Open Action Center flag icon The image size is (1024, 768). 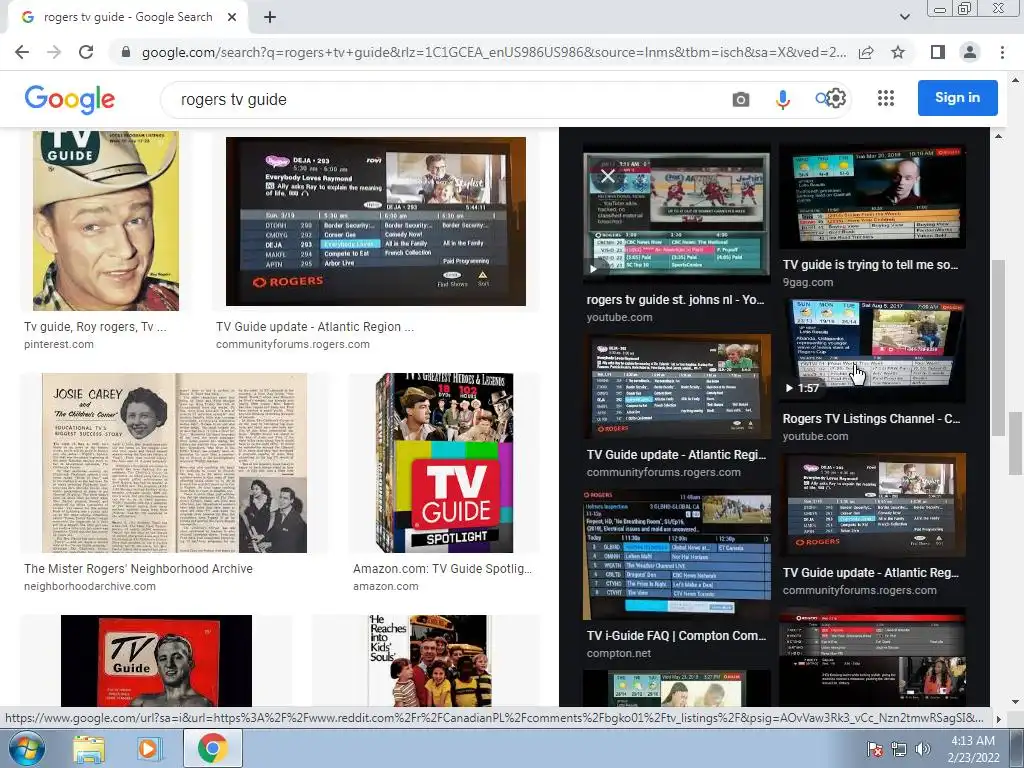click(x=875, y=749)
